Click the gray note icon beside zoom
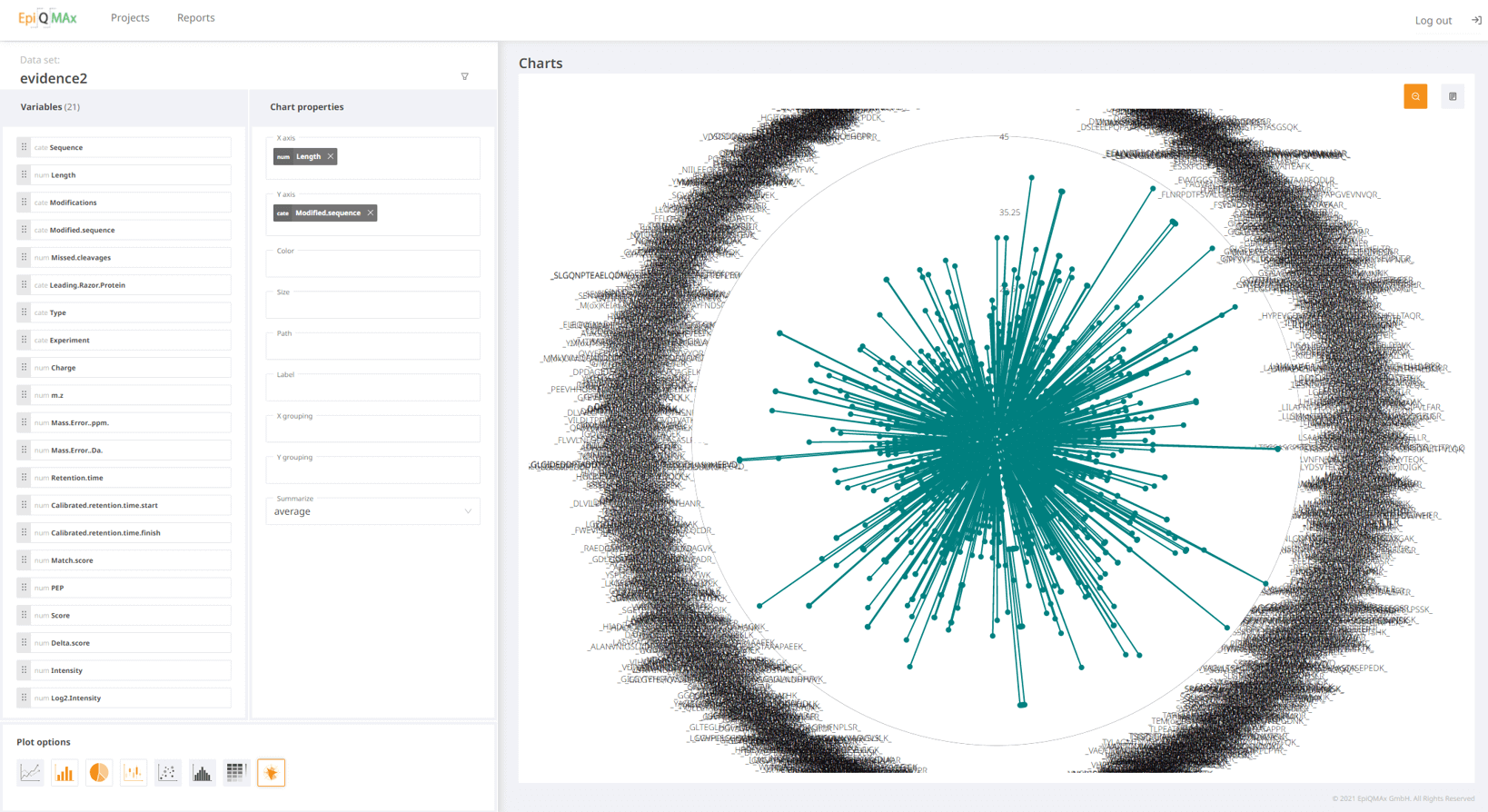Screen dimensions: 1488x812 [1453, 96]
